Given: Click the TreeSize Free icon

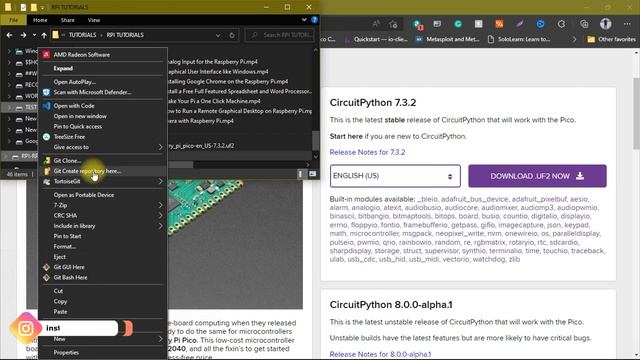Looking at the screenshot, I should [x=46, y=137].
